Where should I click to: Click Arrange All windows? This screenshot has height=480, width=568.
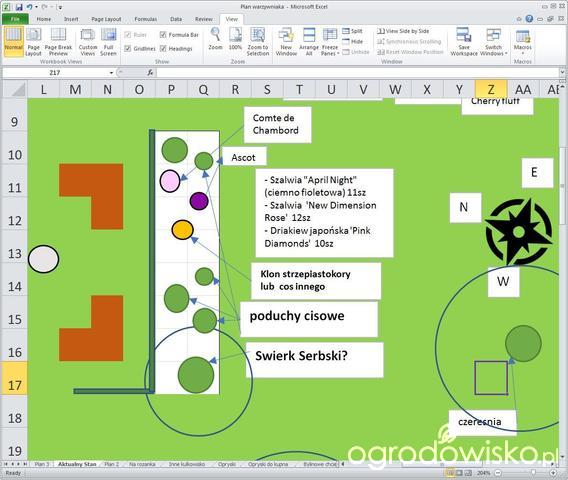coord(309,42)
